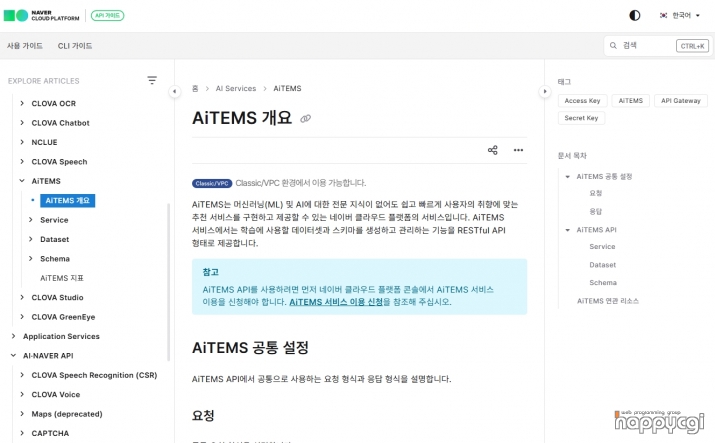Viewport: 715px width, 443px height.
Task: Open the AiTEMS 서비스 이용 신청 link
Action: pos(336,301)
